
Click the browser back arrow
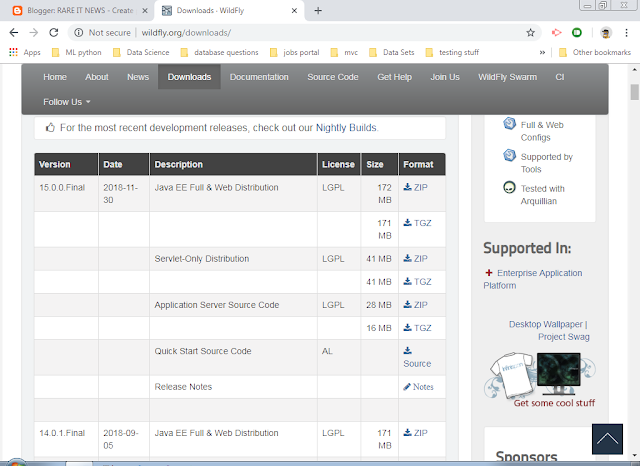coord(13,33)
